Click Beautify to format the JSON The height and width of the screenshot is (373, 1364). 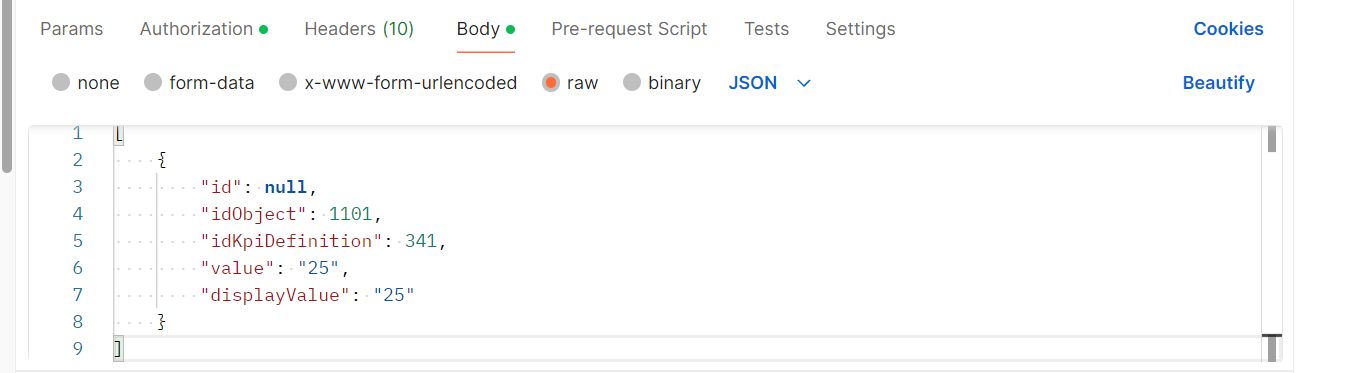[1218, 83]
